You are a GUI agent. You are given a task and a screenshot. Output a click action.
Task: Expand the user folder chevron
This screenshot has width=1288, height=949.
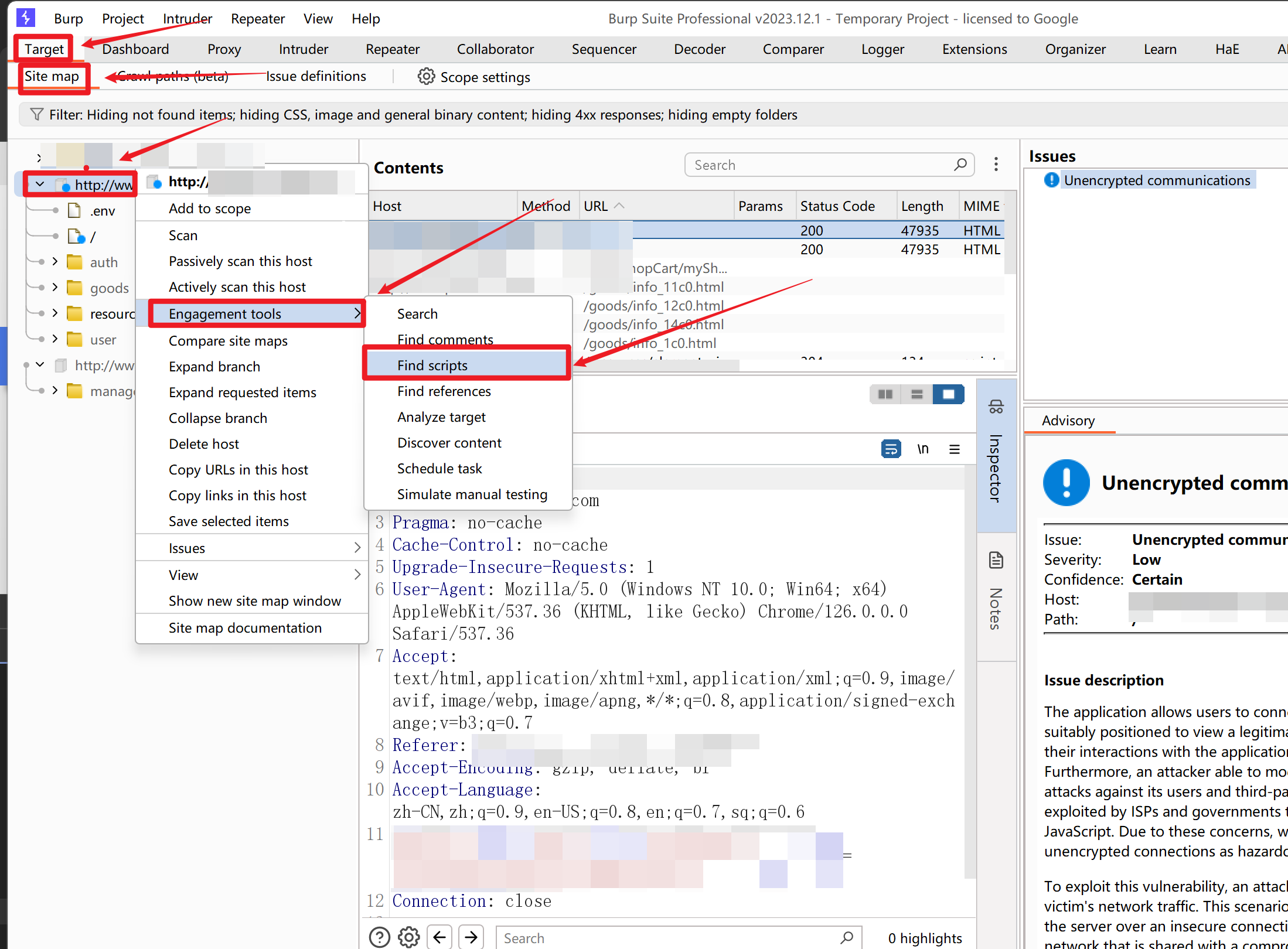point(55,339)
